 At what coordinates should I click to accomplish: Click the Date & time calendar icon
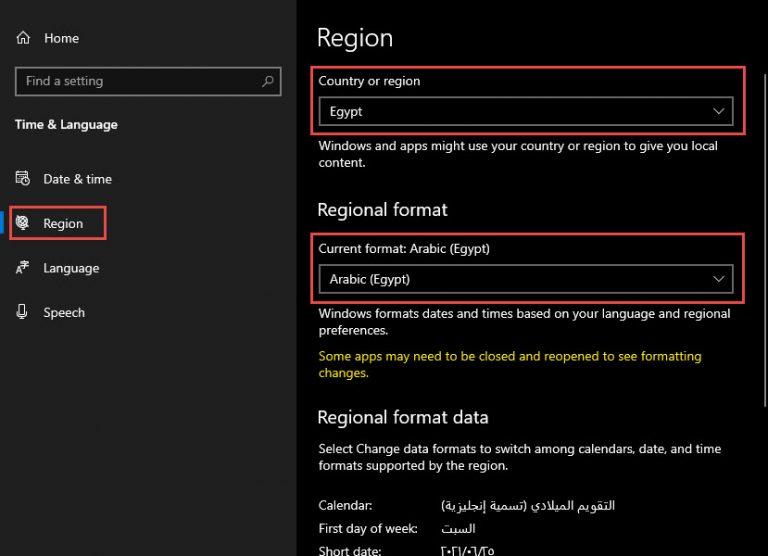[23, 178]
